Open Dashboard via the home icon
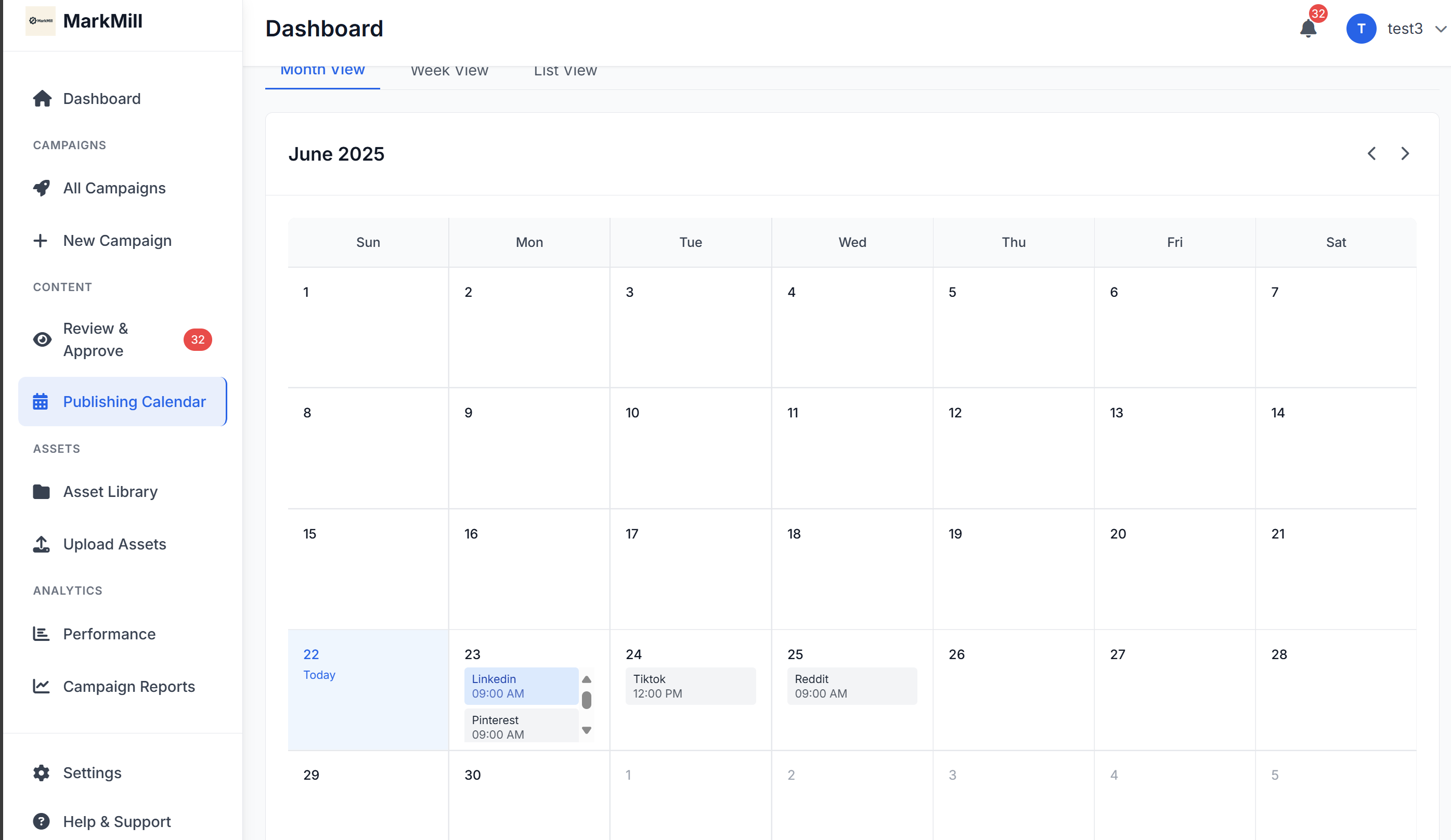 (x=42, y=98)
